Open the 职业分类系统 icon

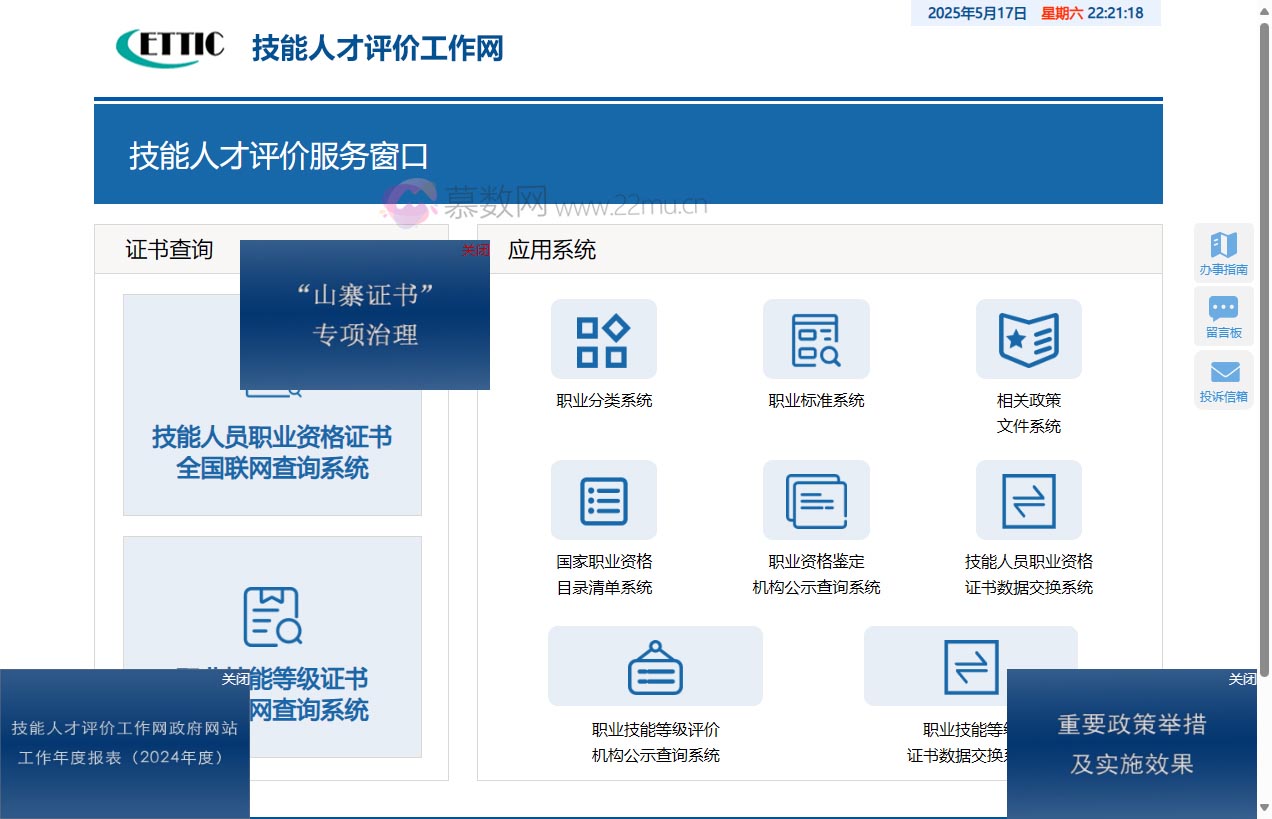click(603, 339)
